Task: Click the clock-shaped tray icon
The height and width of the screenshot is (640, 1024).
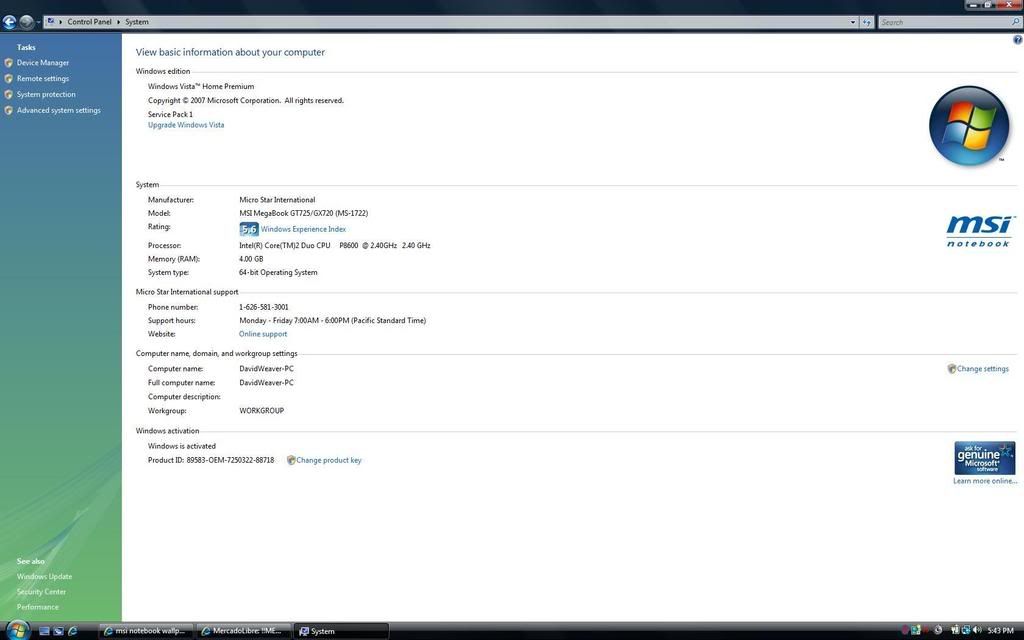Action: tap(938, 630)
